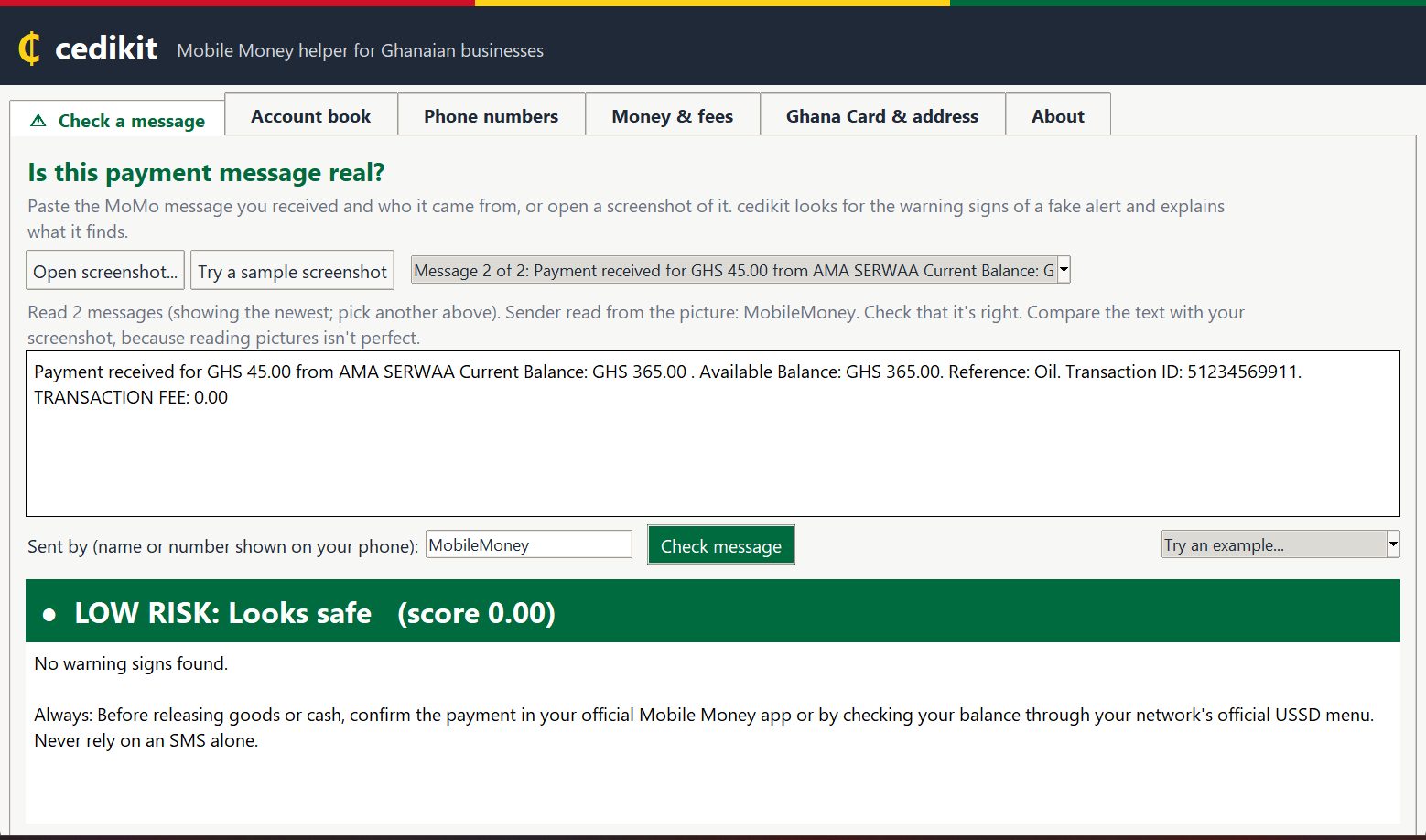Open the Check a message tab
This screenshot has height=840, width=1426.
coord(117,119)
